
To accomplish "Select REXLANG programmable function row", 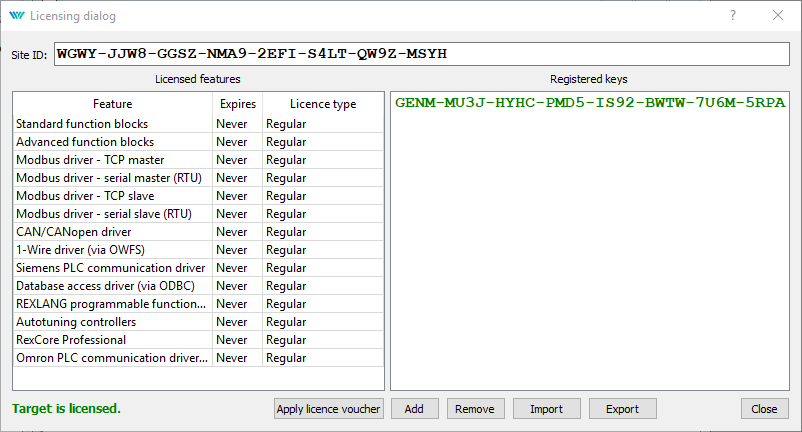I will [x=198, y=304].
